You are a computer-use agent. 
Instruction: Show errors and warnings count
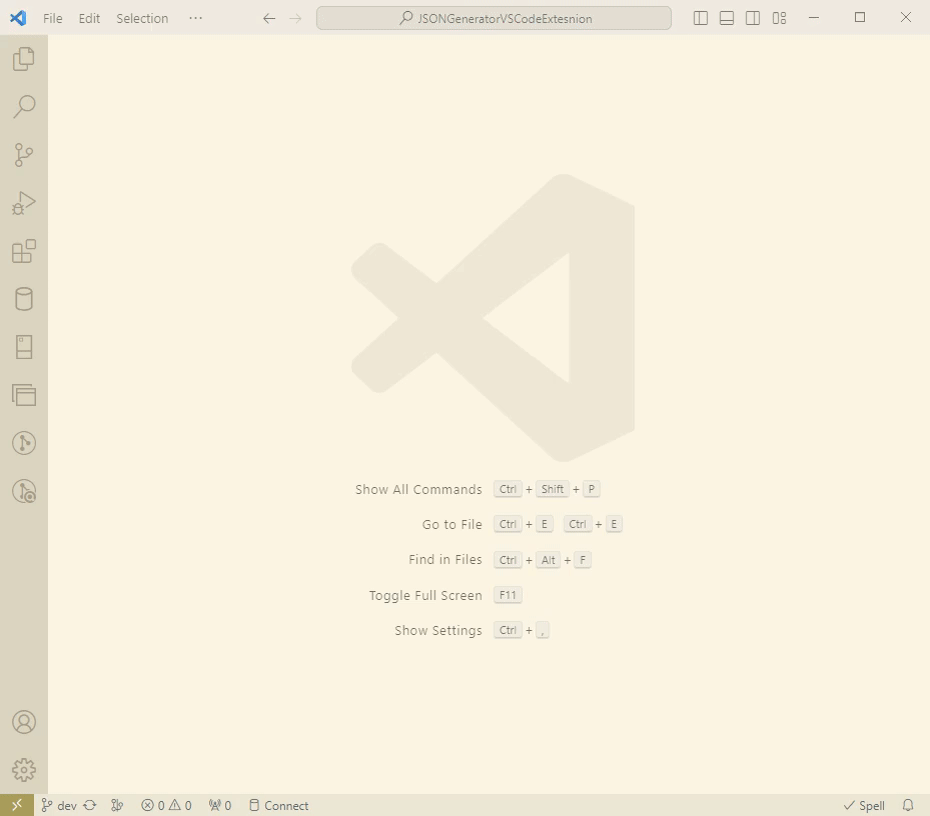click(167, 805)
